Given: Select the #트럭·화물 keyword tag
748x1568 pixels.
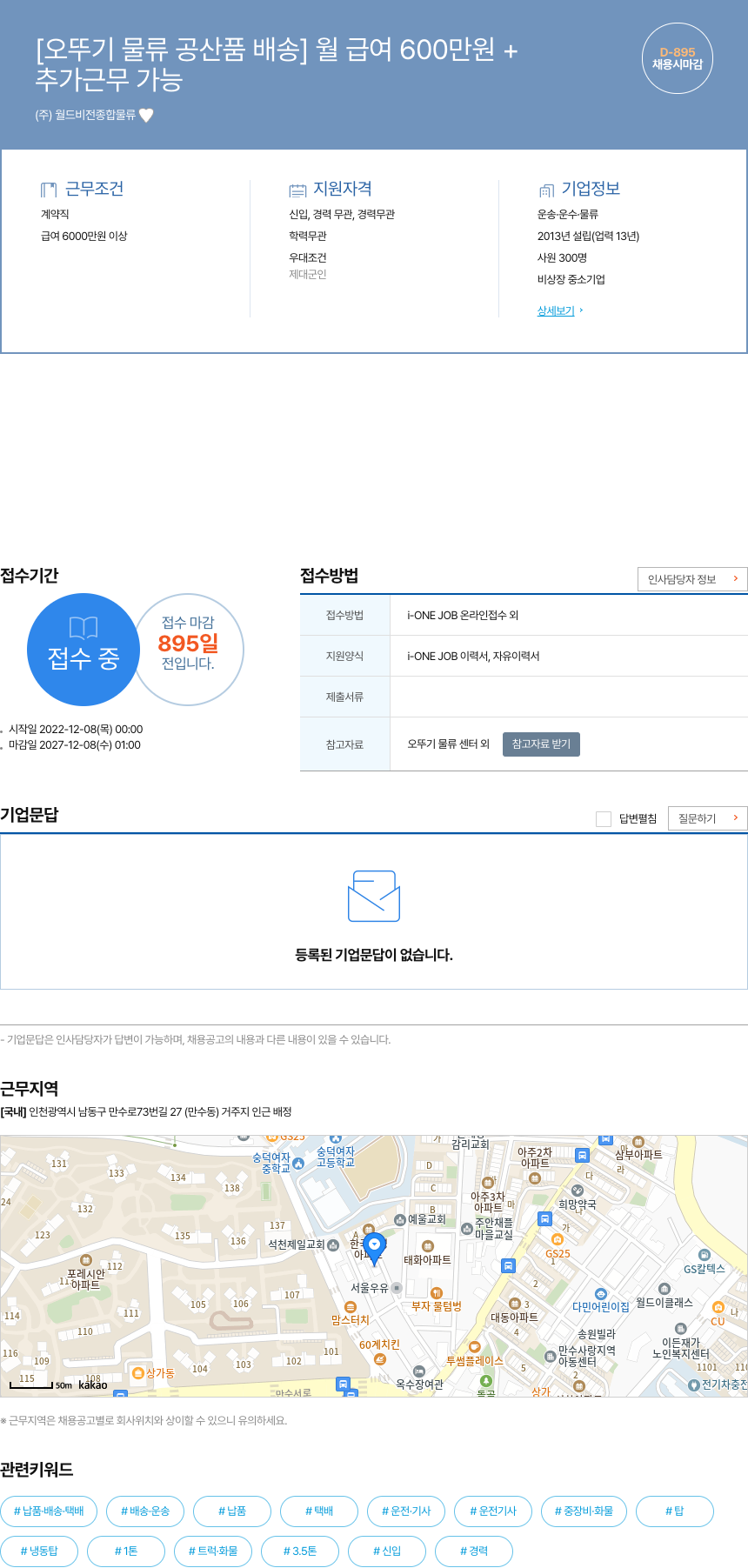Looking at the screenshot, I should (213, 1551).
